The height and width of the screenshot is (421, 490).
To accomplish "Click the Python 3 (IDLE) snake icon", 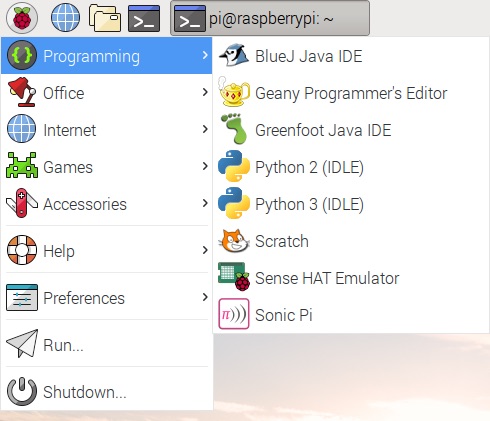I will click(x=234, y=203).
